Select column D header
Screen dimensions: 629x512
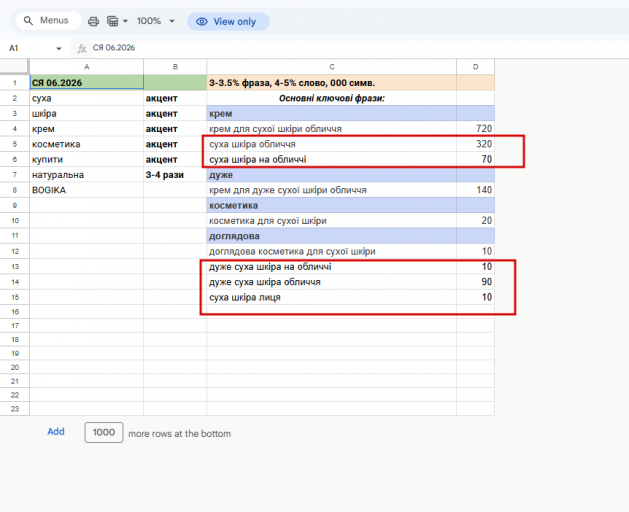(x=475, y=67)
